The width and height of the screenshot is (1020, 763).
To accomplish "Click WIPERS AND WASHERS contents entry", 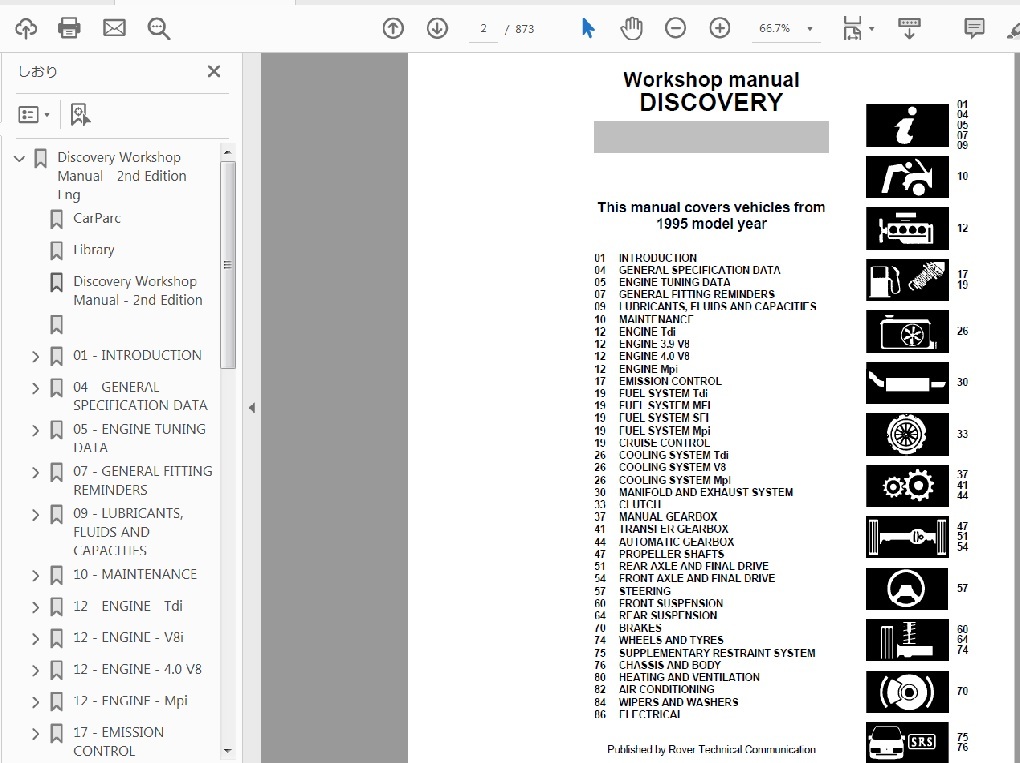I will 678,703.
